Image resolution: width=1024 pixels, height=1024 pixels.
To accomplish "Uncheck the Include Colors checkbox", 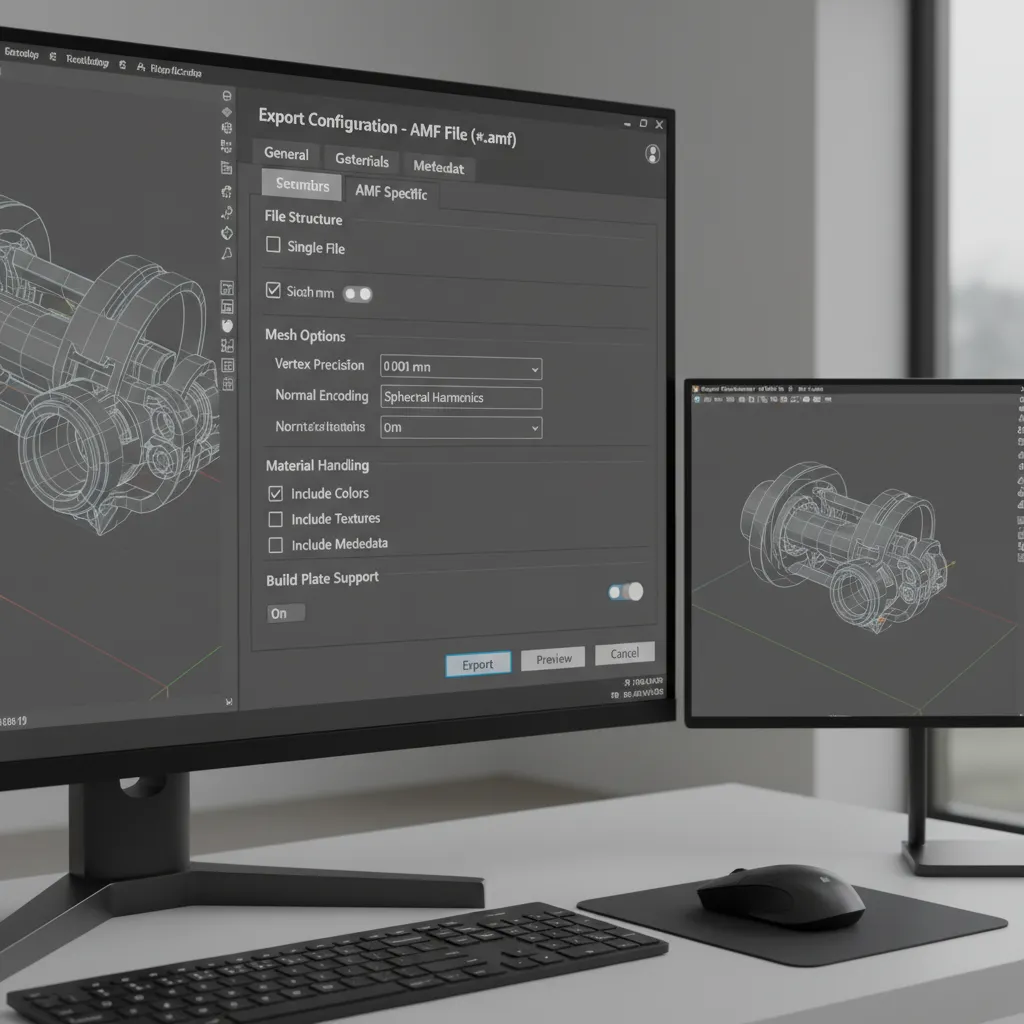I will pyautogui.click(x=276, y=493).
